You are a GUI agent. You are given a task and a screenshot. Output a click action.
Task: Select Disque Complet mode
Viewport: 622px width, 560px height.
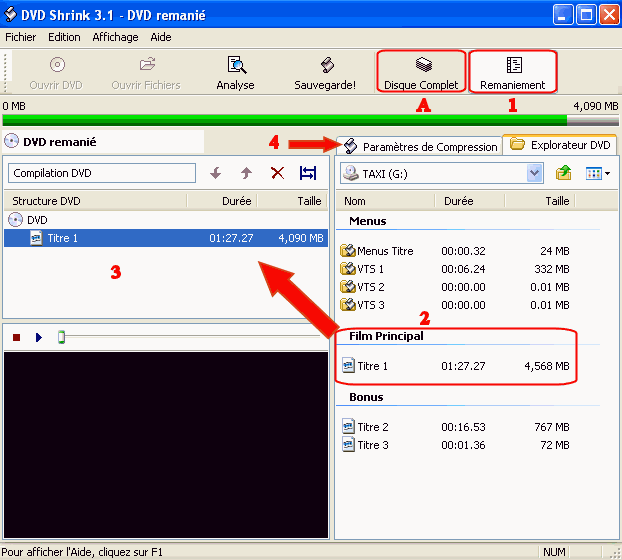421,72
